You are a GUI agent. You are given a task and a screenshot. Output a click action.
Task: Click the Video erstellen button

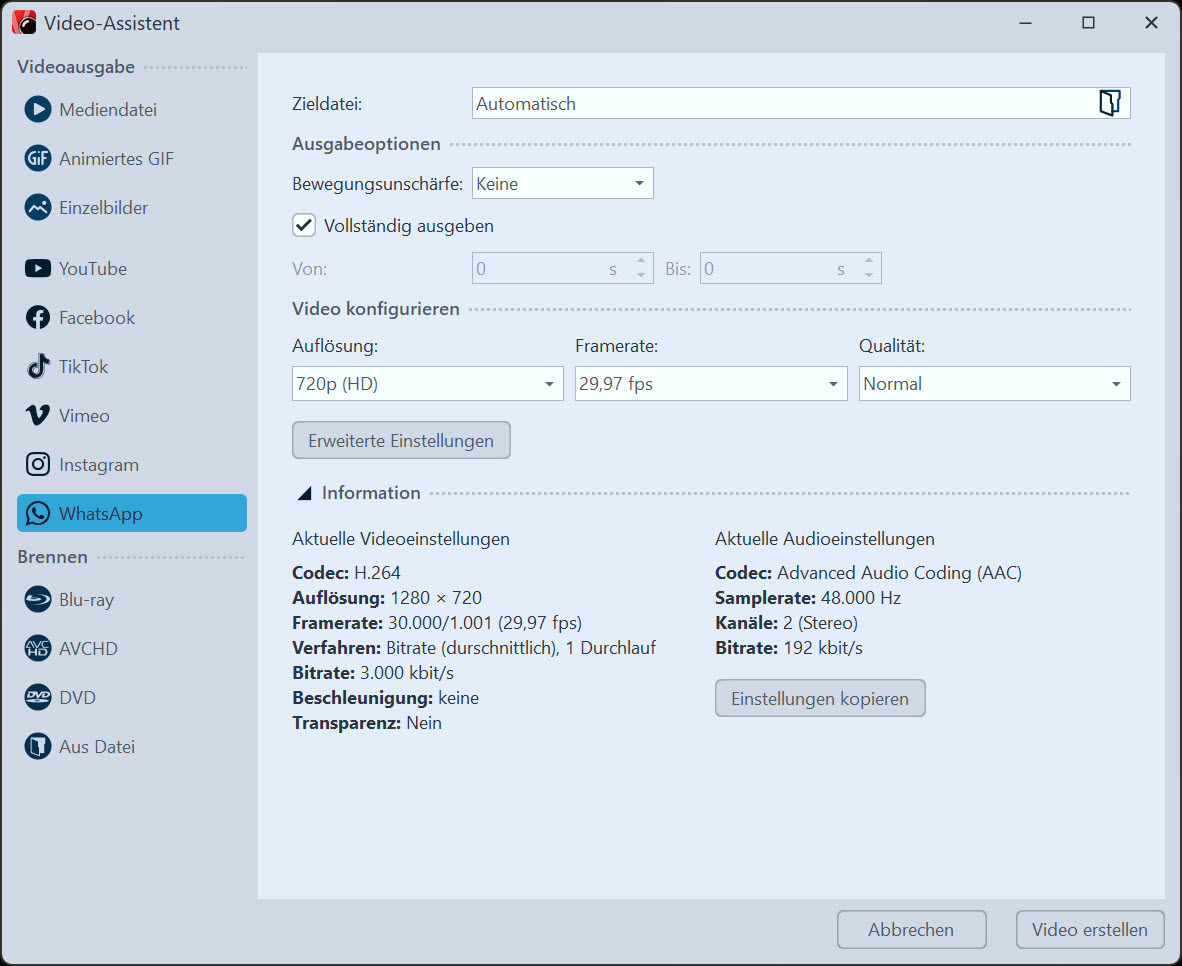1089,930
